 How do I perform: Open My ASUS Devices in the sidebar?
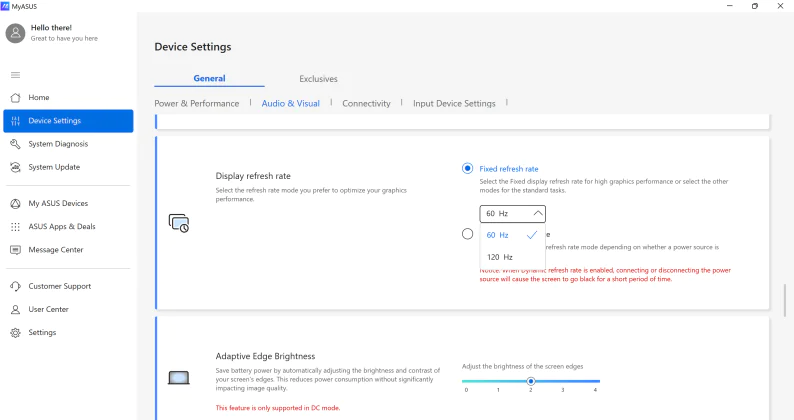pyautogui.click(x=68, y=203)
